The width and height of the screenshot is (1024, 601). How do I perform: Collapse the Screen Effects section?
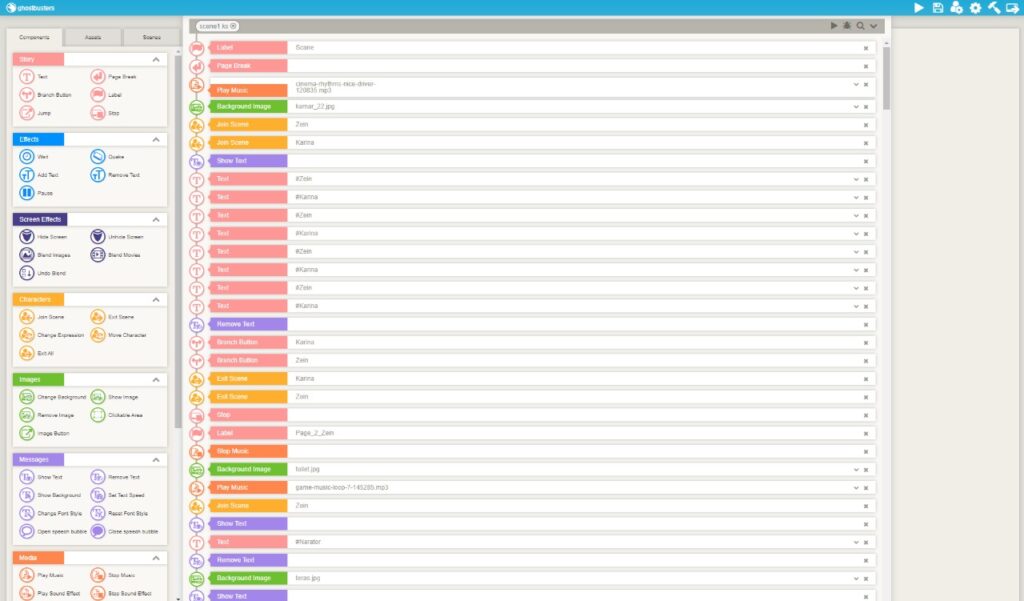(x=156, y=219)
